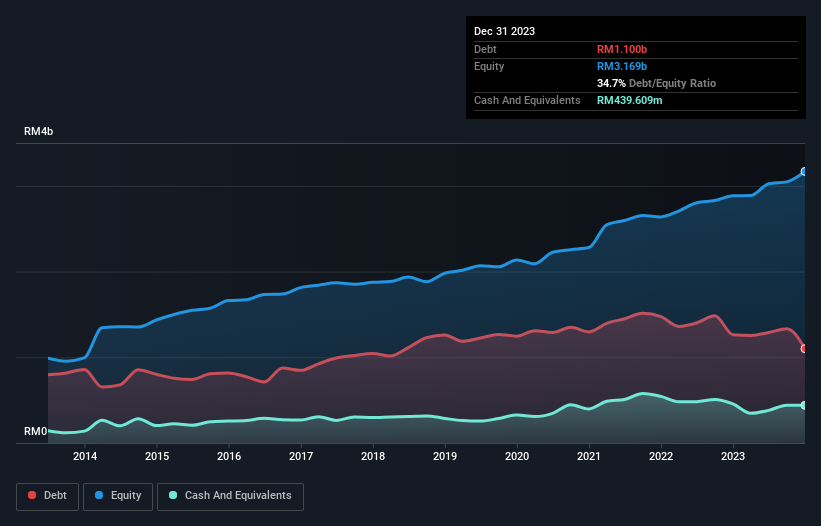Viewport: 821px width, 526px height.
Task: Select the 2022 x-axis label
Action: tap(661, 456)
